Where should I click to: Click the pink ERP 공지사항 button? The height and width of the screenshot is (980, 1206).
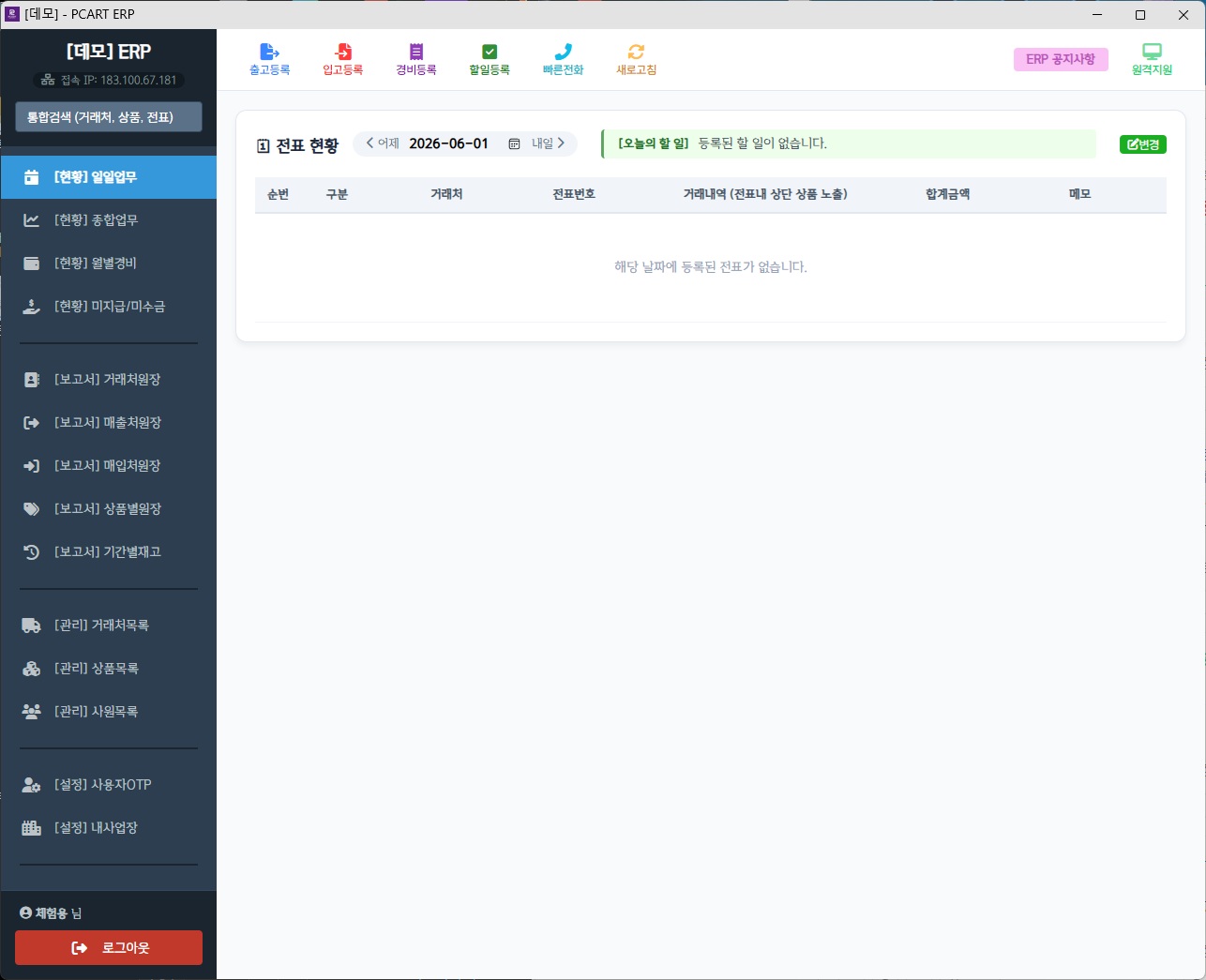coord(1061,59)
